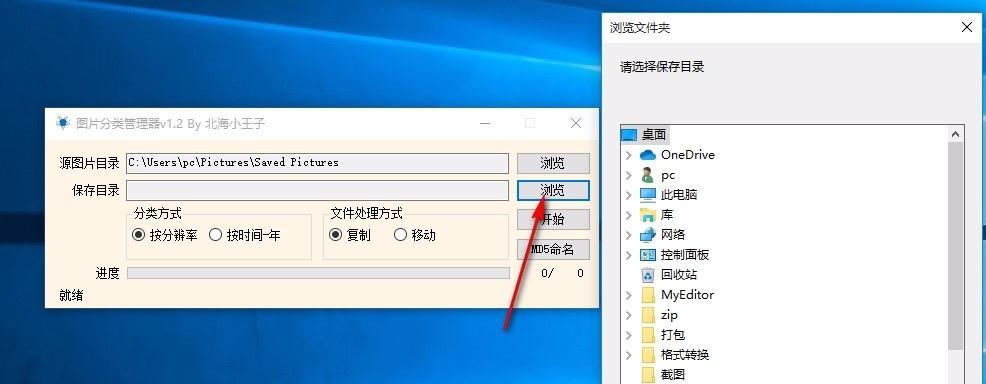Click the 源图片目录 path input field
The image size is (986, 384).
click(x=317, y=163)
